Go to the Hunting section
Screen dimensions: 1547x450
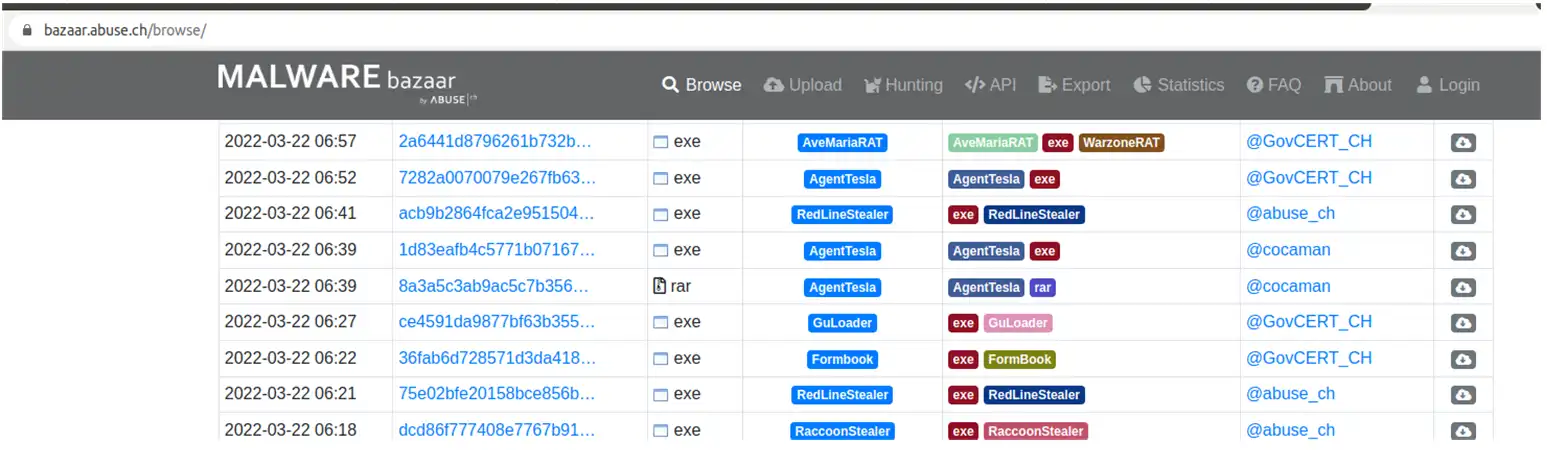903,85
